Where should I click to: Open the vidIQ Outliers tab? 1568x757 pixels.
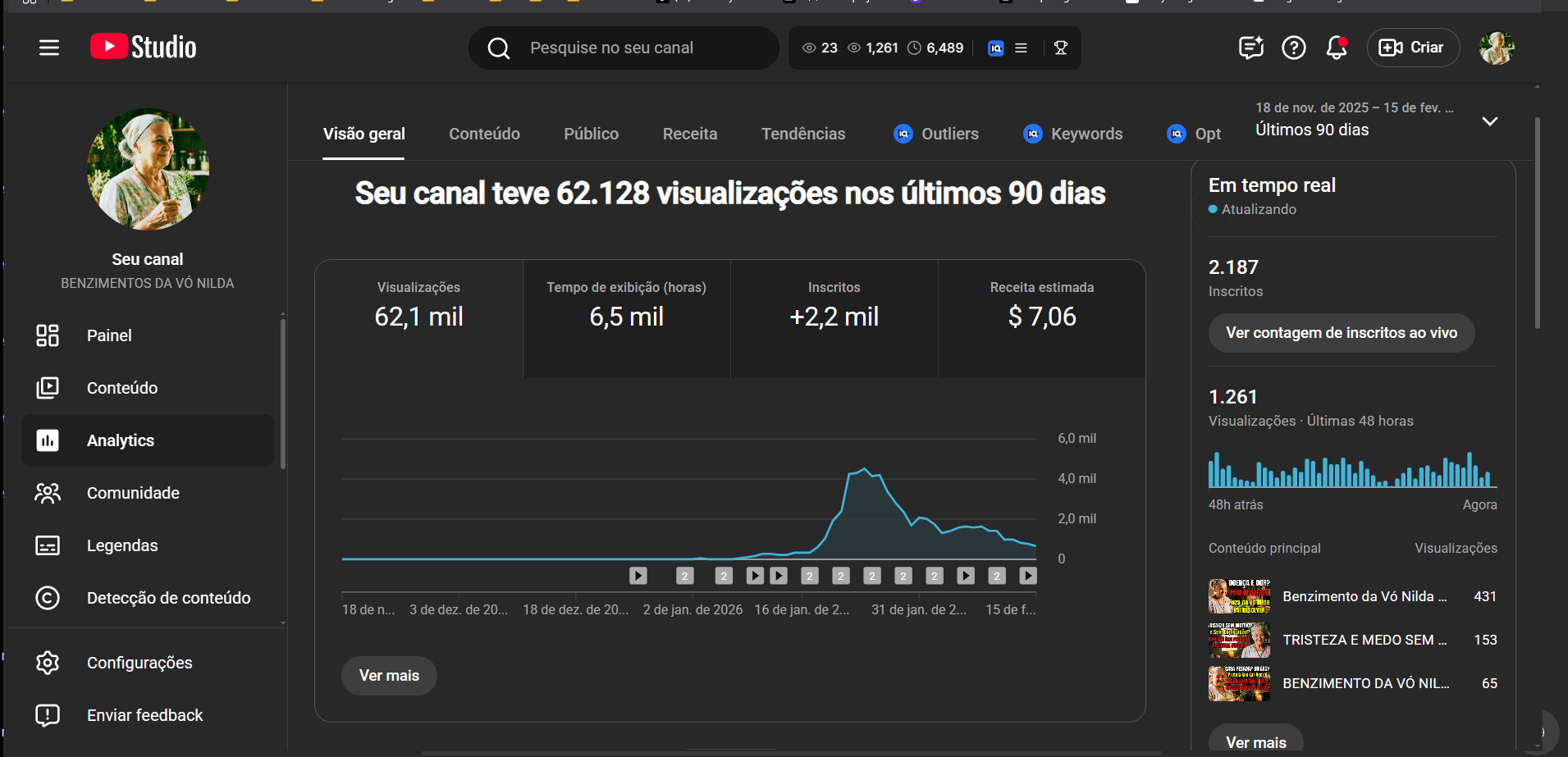pyautogui.click(x=936, y=134)
